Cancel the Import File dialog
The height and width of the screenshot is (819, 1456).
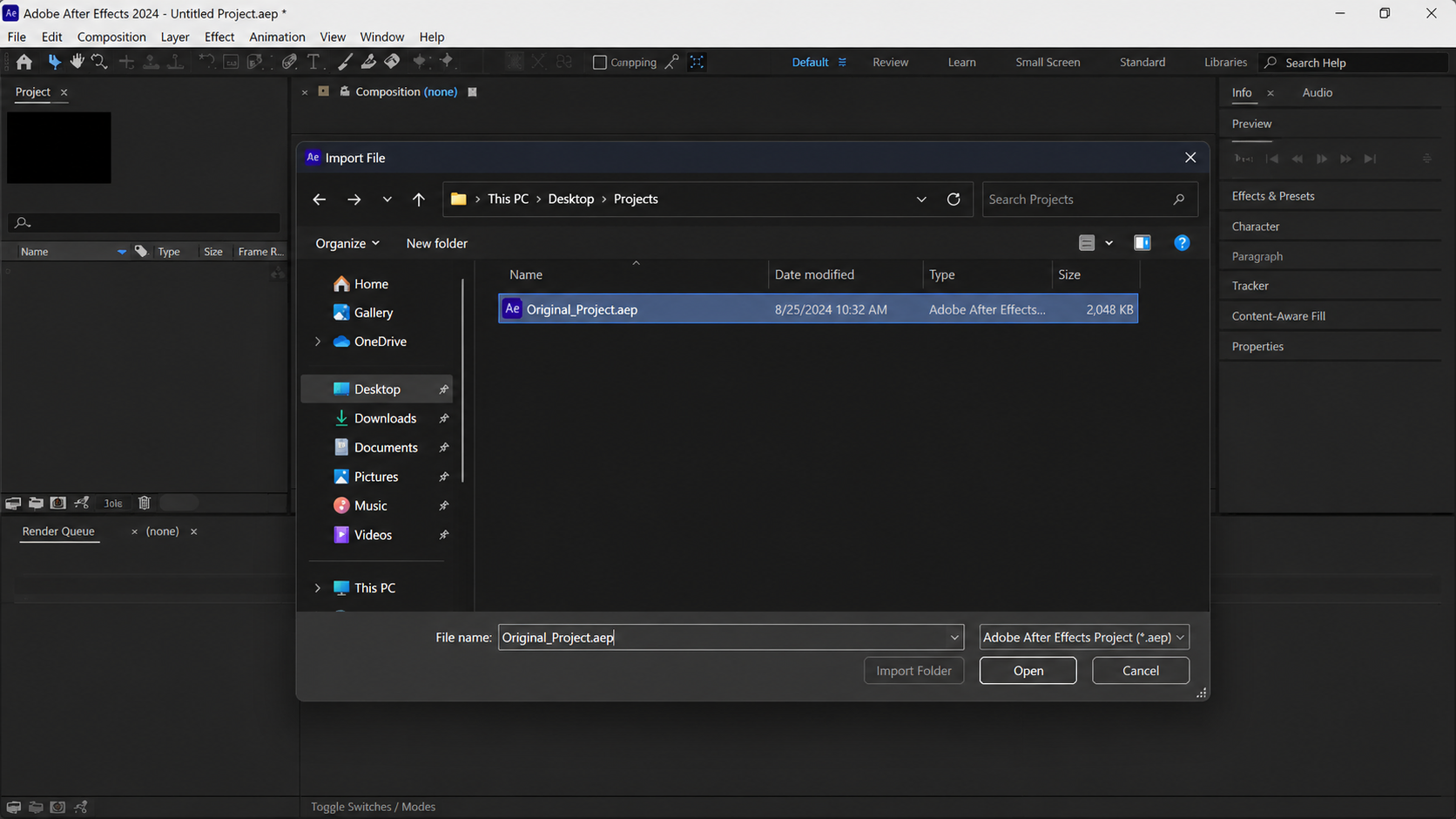(x=1141, y=671)
